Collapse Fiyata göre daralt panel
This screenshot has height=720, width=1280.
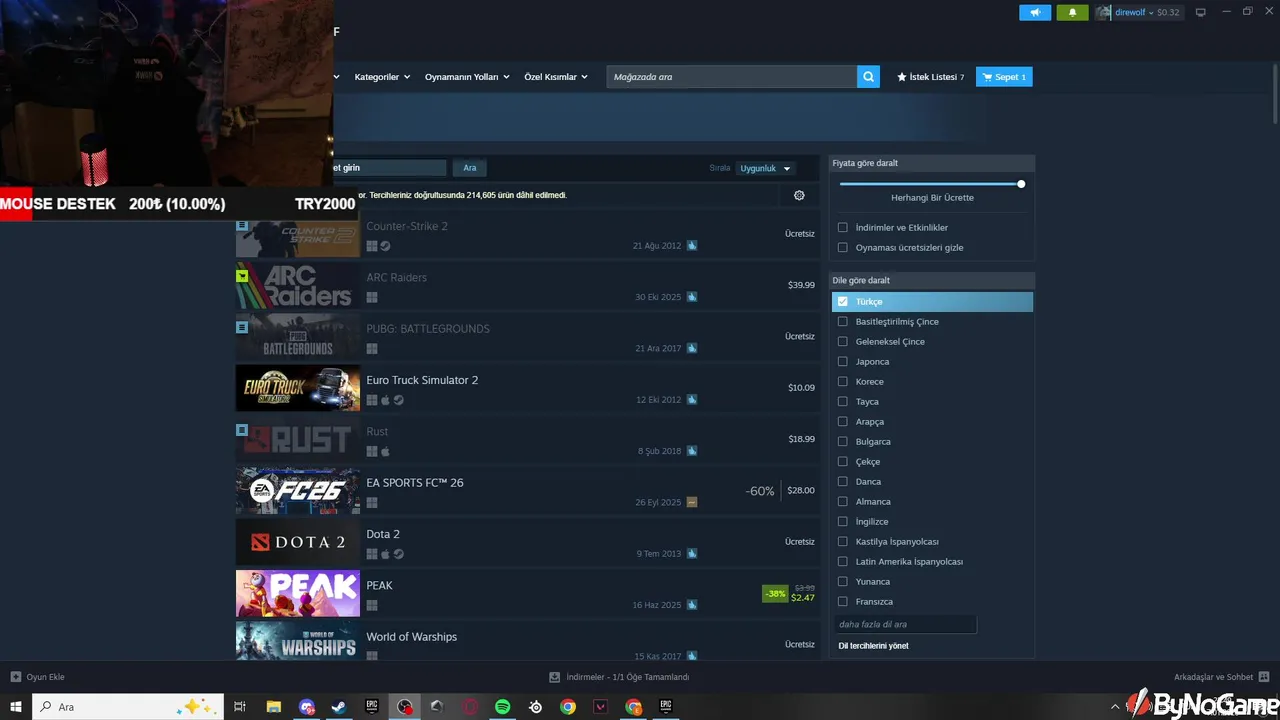pos(932,162)
